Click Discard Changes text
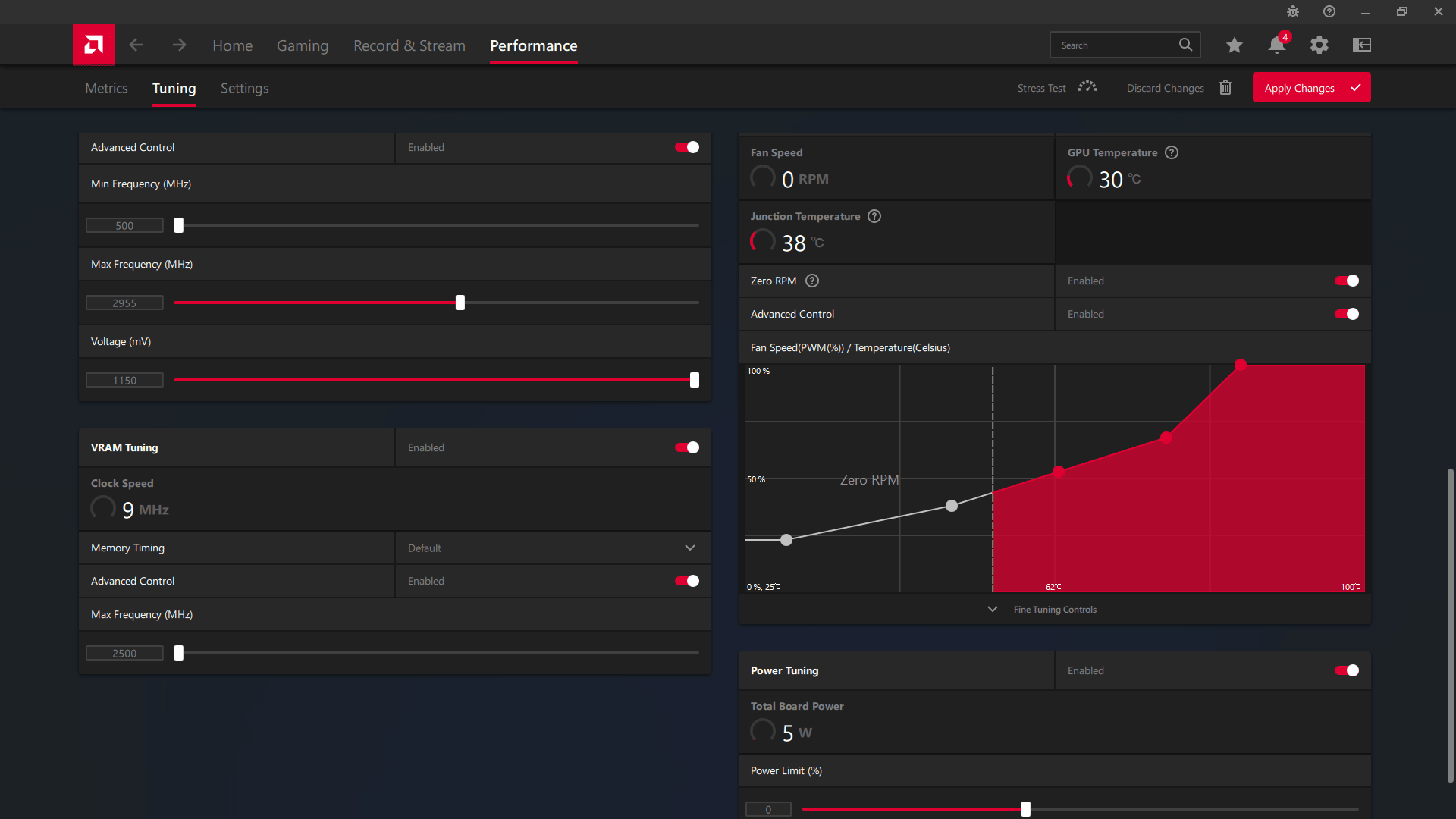 1165,88
